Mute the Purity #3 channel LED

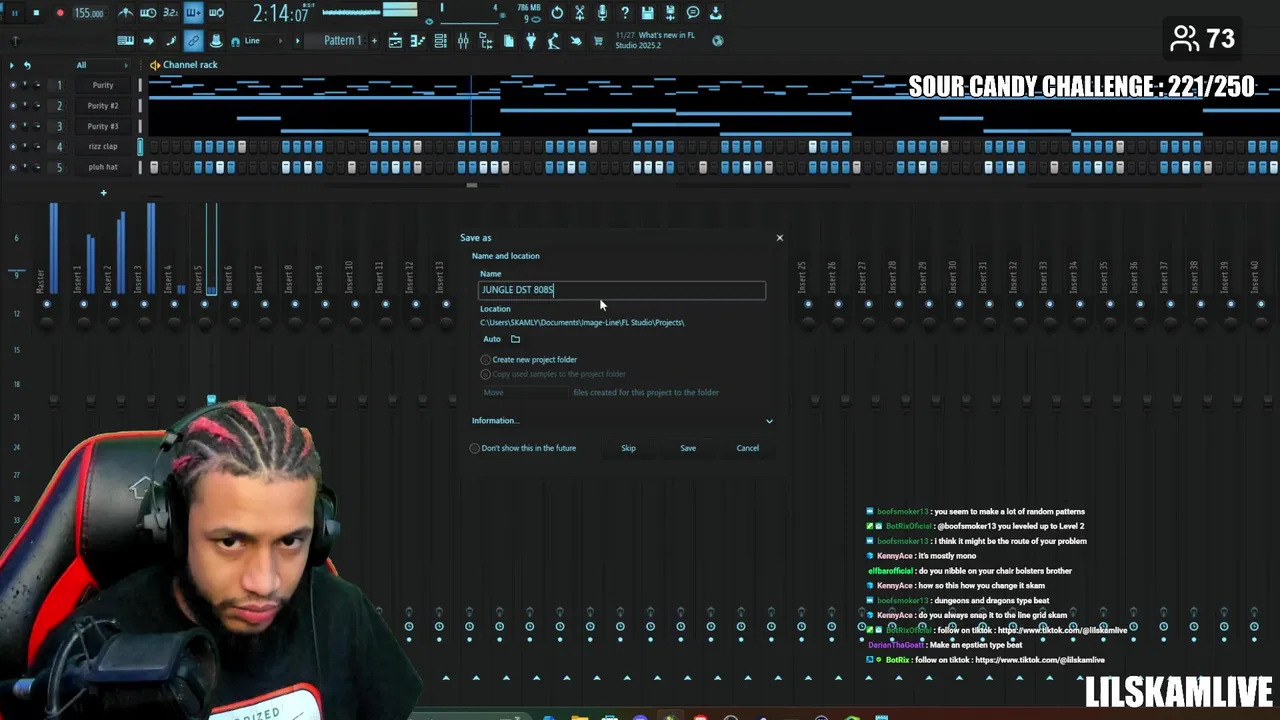pyautogui.click(x=13, y=126)
